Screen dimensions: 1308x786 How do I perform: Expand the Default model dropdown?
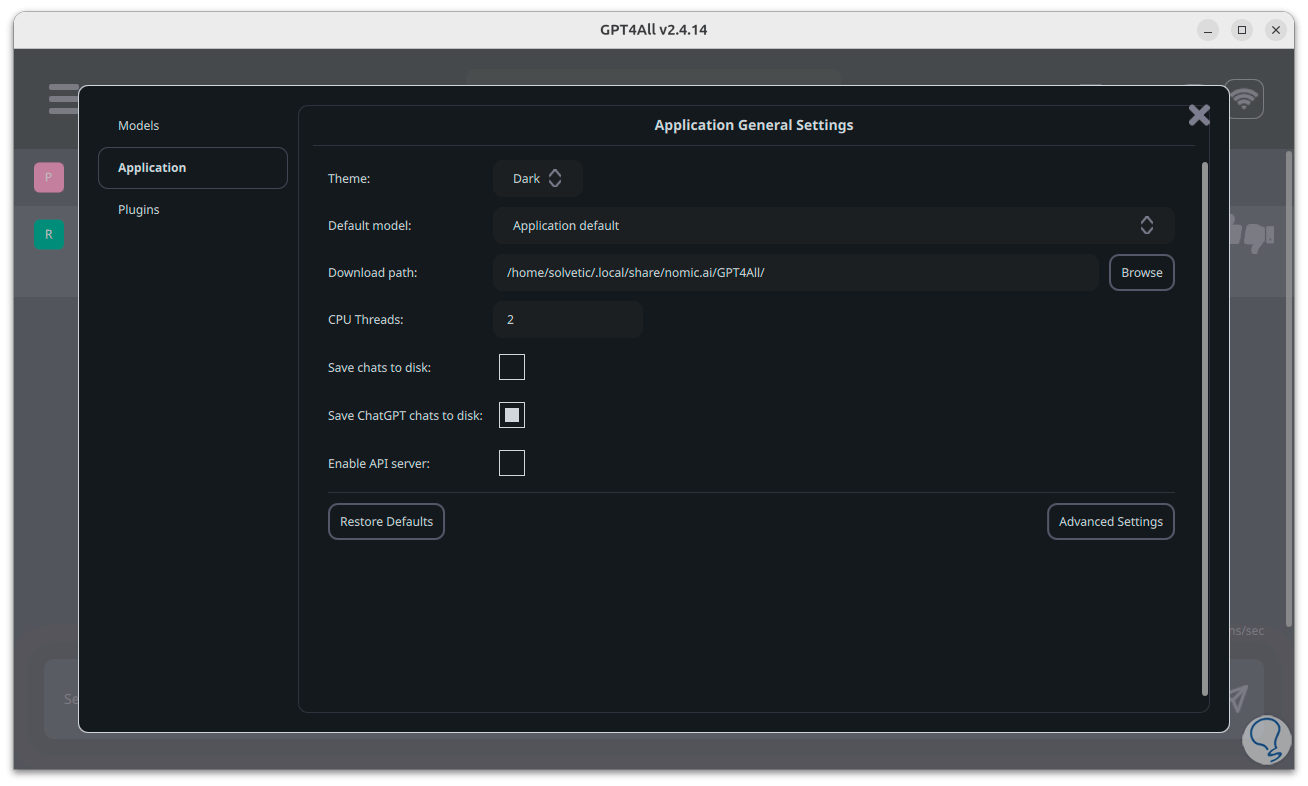834,225
